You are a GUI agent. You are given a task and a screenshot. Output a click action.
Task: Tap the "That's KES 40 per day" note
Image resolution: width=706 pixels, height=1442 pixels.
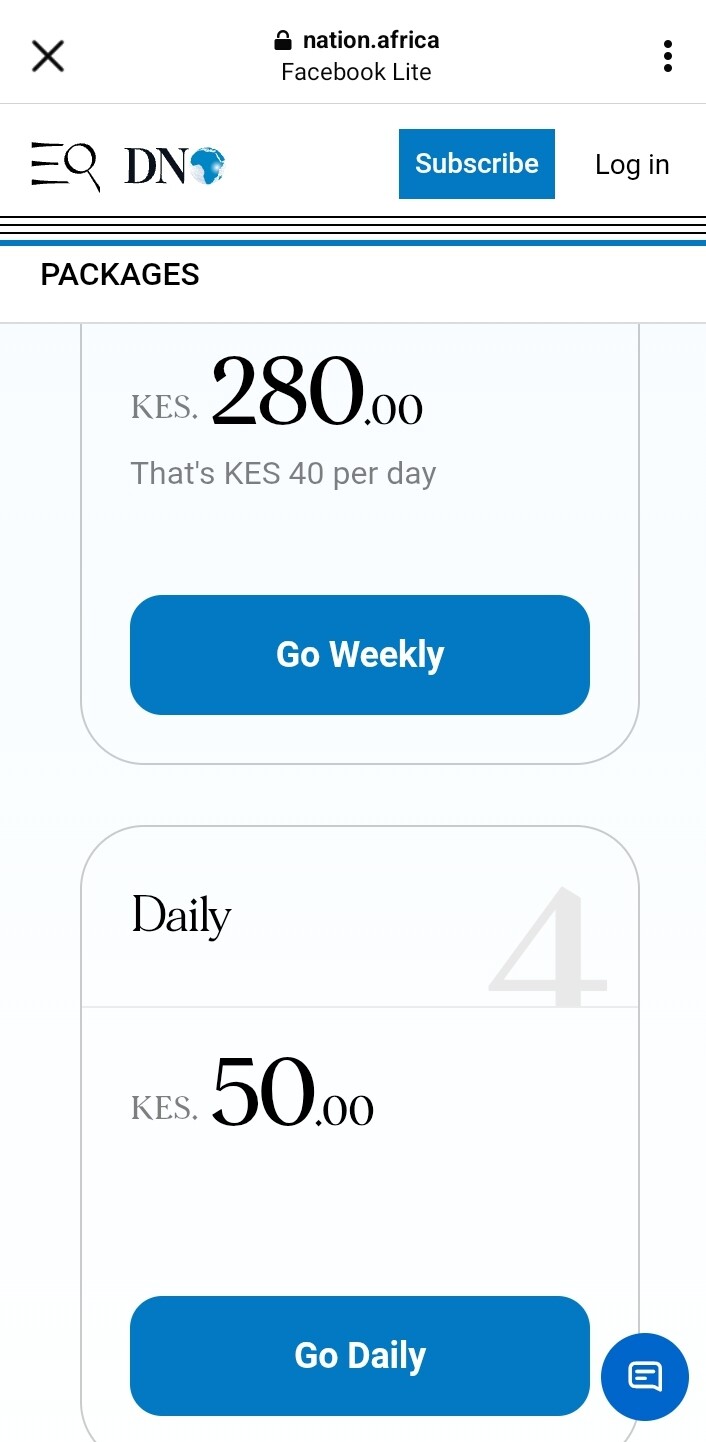[x=283, y=473]
